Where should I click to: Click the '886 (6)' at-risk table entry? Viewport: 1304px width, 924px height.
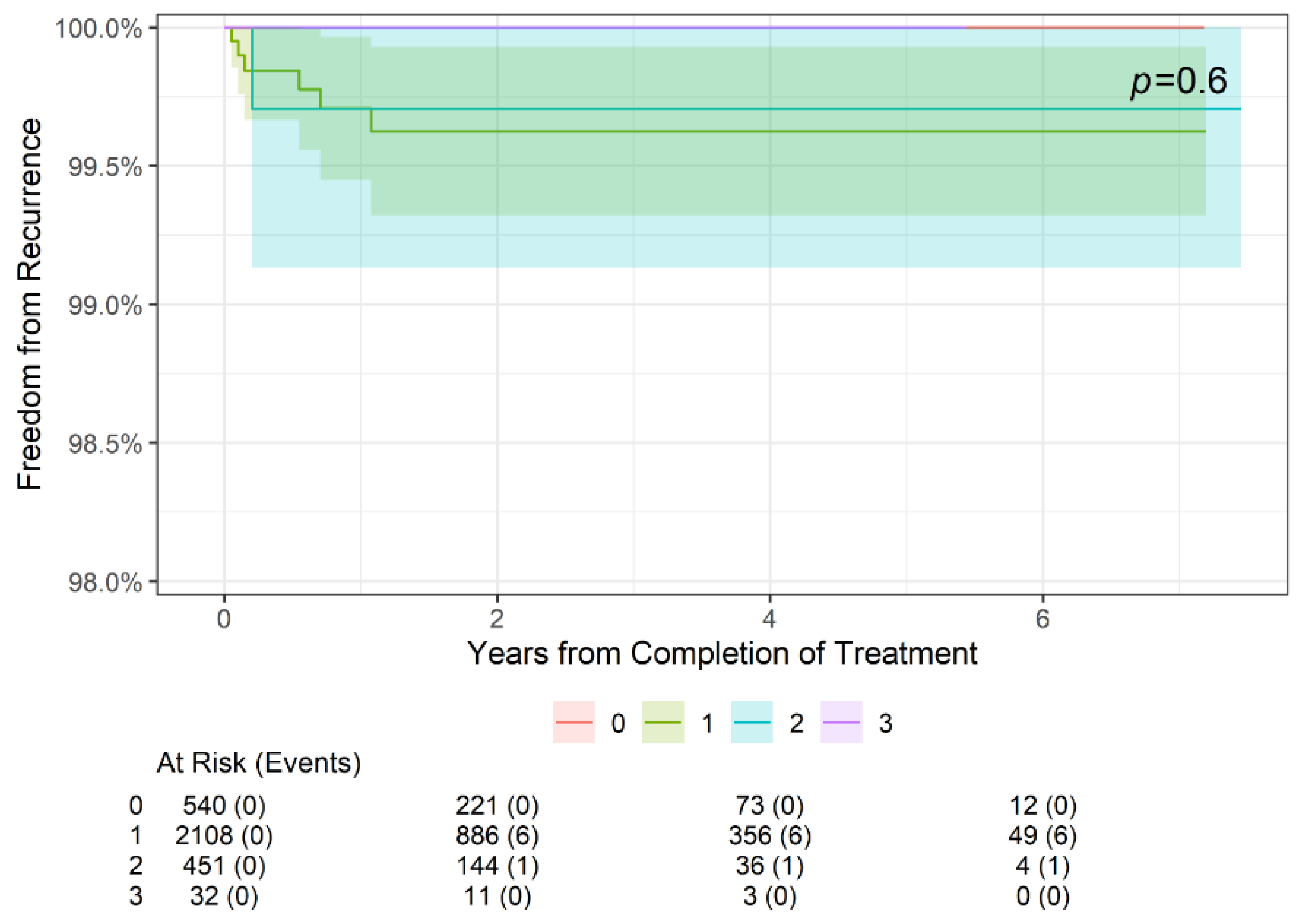[x=497, y=835]
